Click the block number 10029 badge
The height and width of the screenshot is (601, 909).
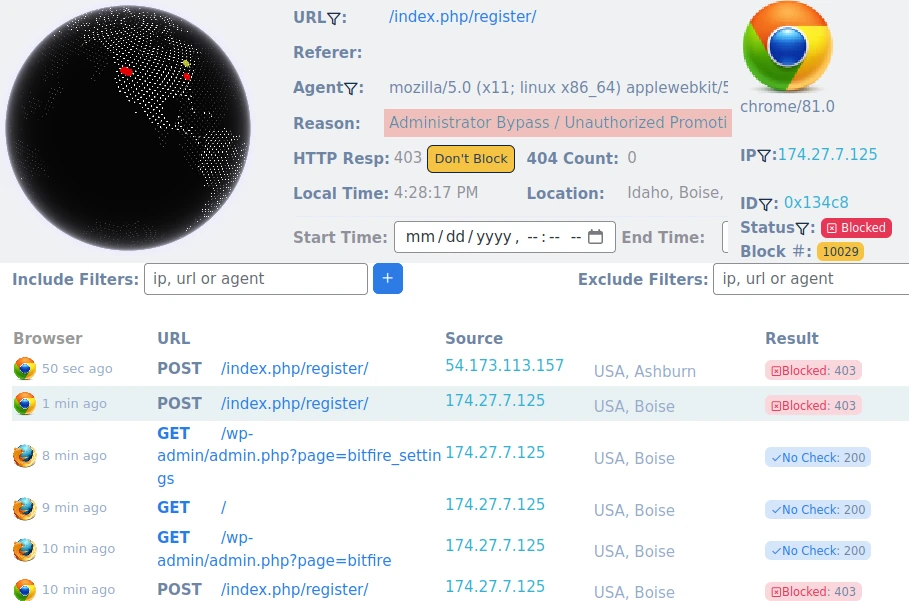[840, 251]
